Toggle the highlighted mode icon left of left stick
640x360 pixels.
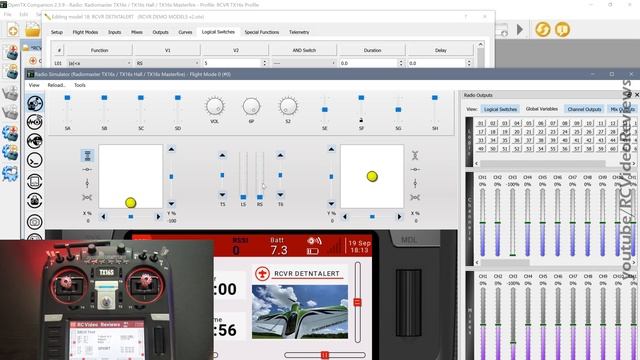click(87, 155)
